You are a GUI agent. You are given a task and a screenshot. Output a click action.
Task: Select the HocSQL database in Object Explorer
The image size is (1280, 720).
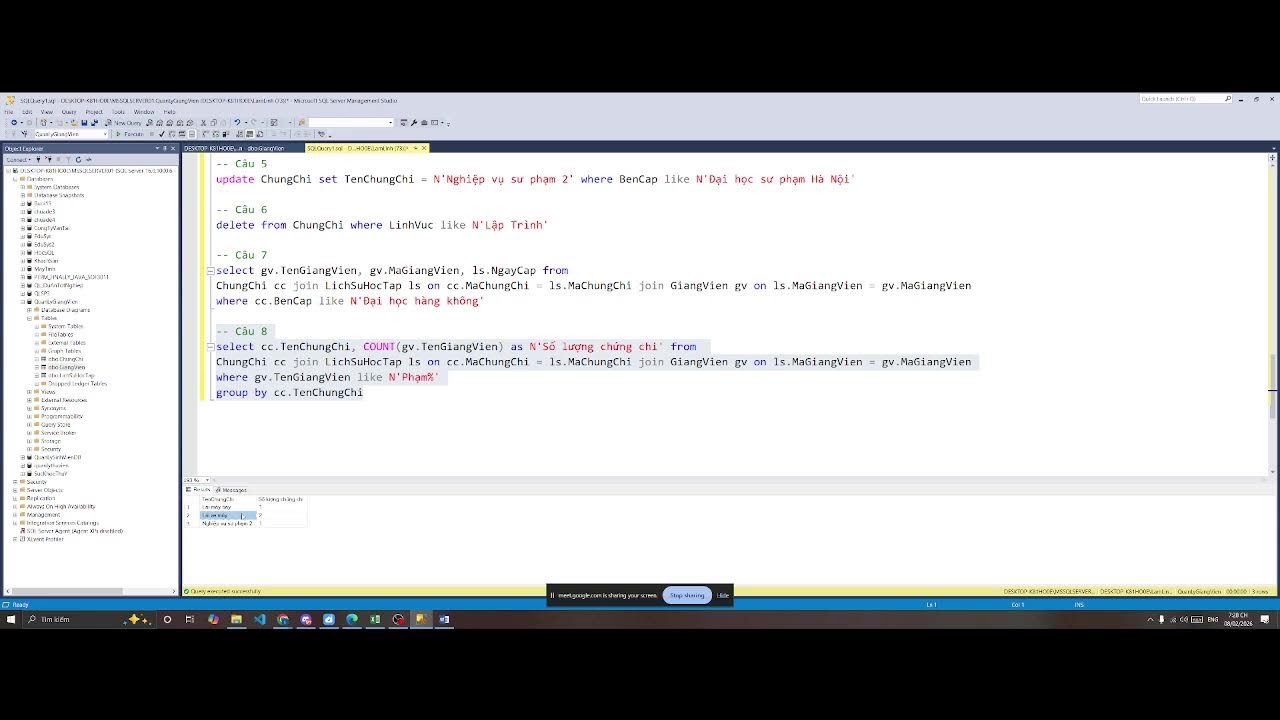coord(45,253)
